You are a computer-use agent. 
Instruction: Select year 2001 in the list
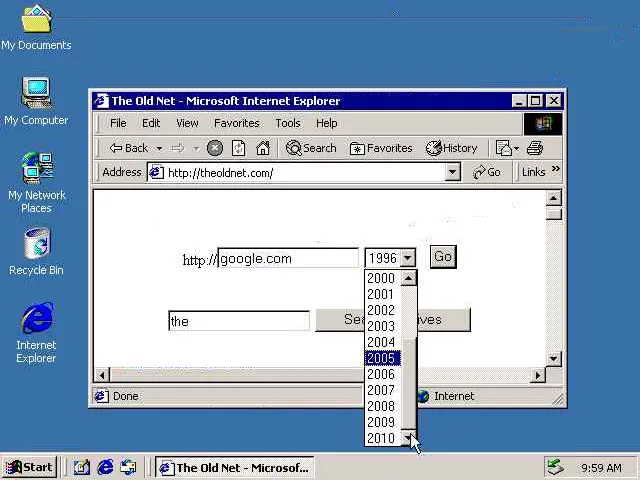[382, 294]
